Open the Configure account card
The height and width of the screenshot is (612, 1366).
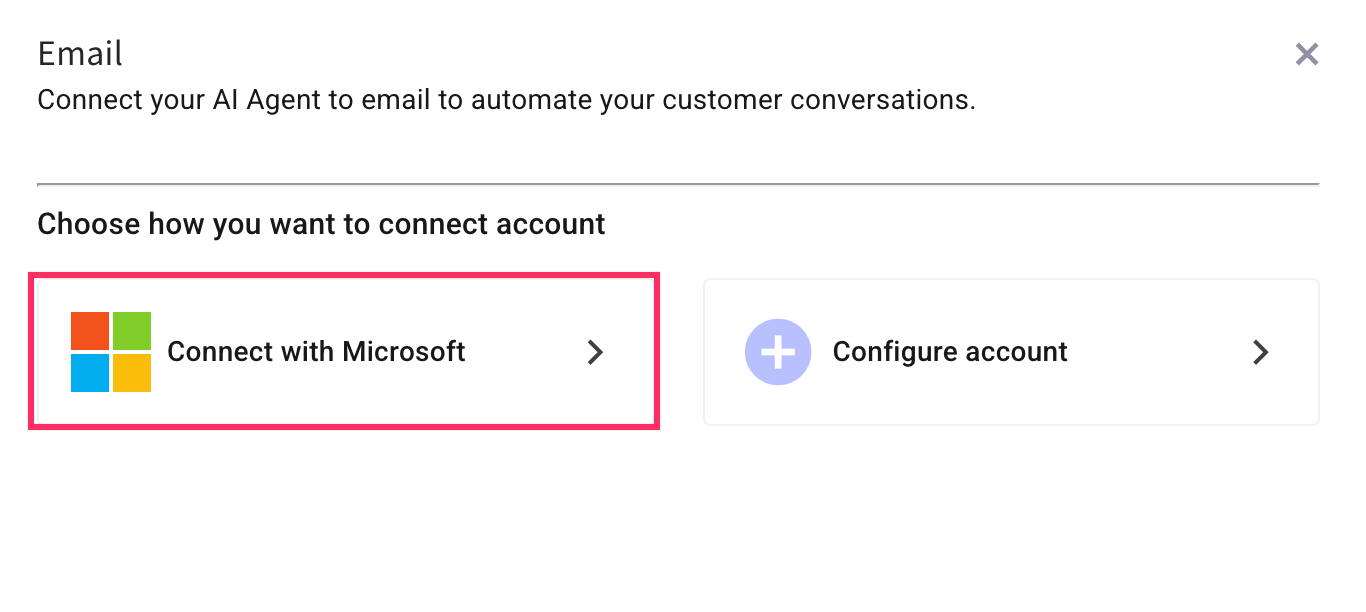tap(1011, 352)
